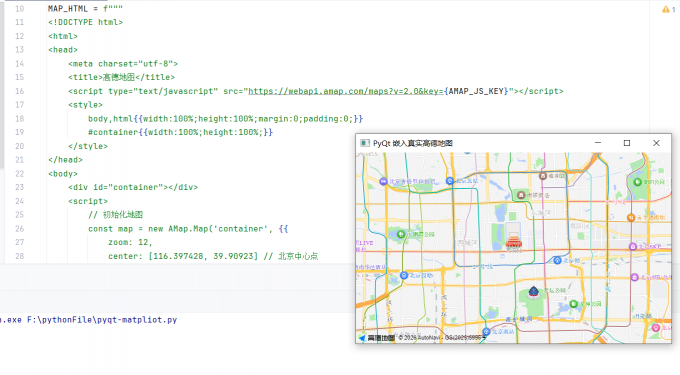Click the center coordinates 116.397428 line
Screen dimensions: 680x375
(213, 256)
